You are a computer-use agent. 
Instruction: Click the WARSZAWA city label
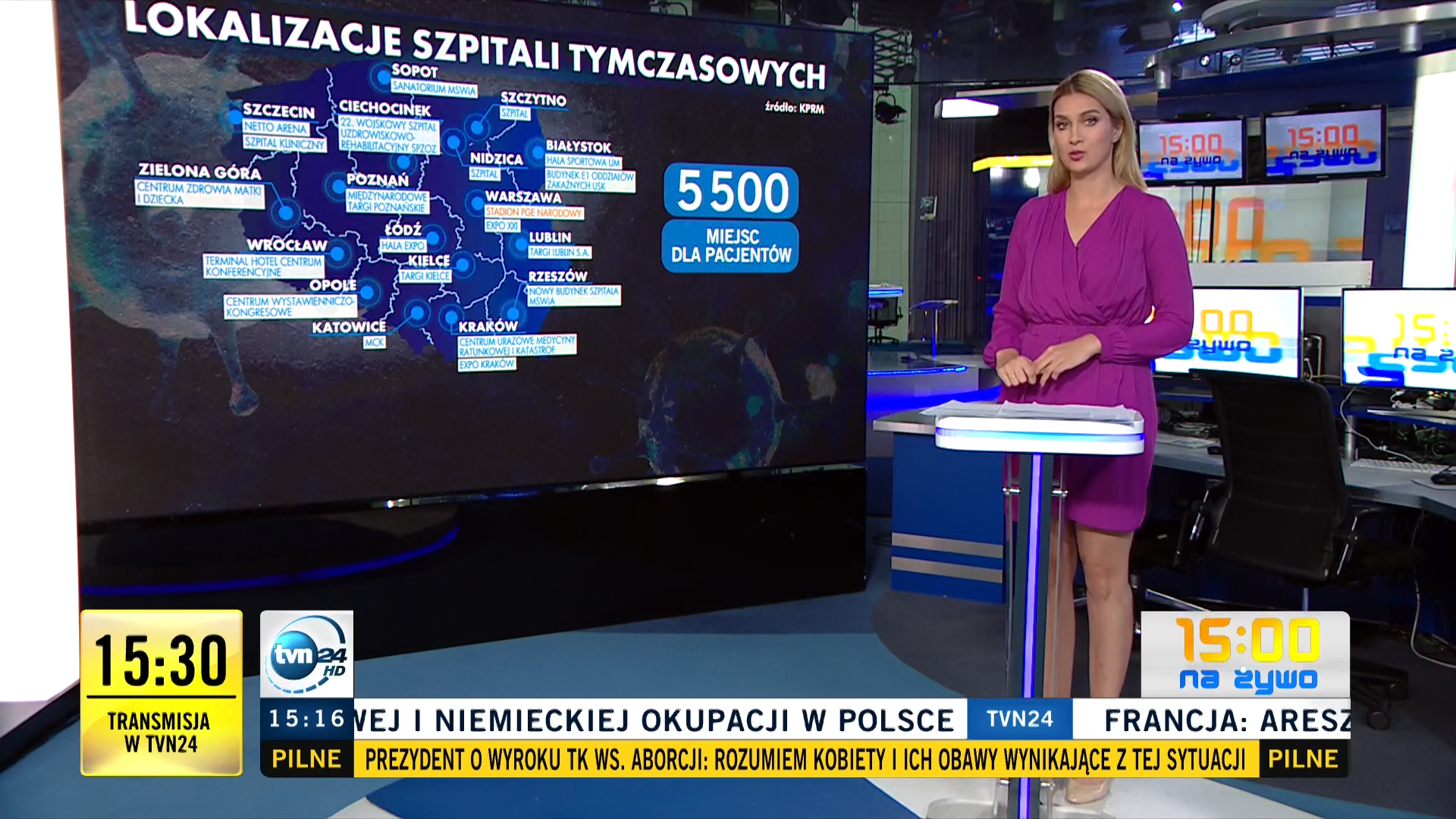[x=523, y=197]
